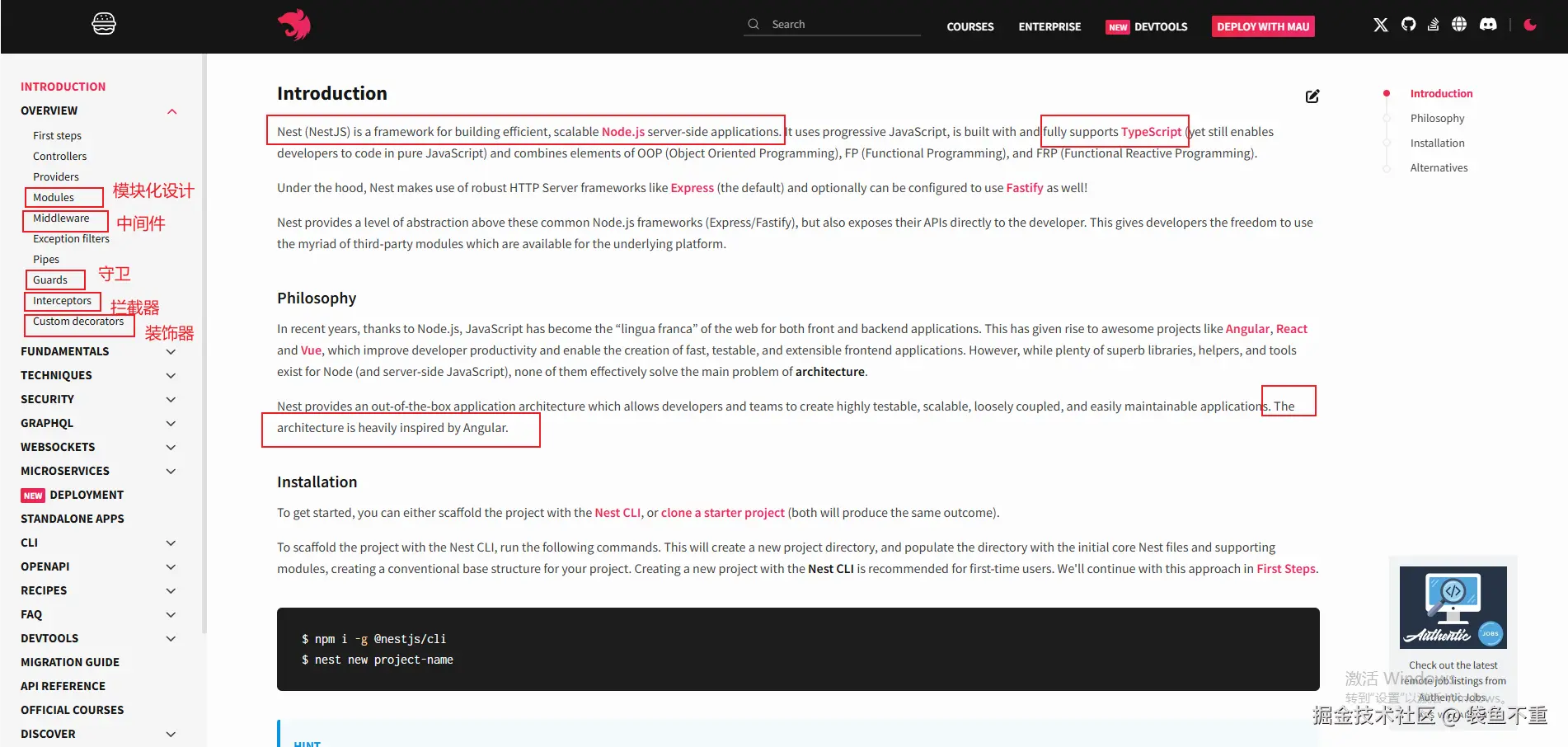Open Modules in sidebar
The width and height of the screenshot is (1568, 747).
pos(54,198)
